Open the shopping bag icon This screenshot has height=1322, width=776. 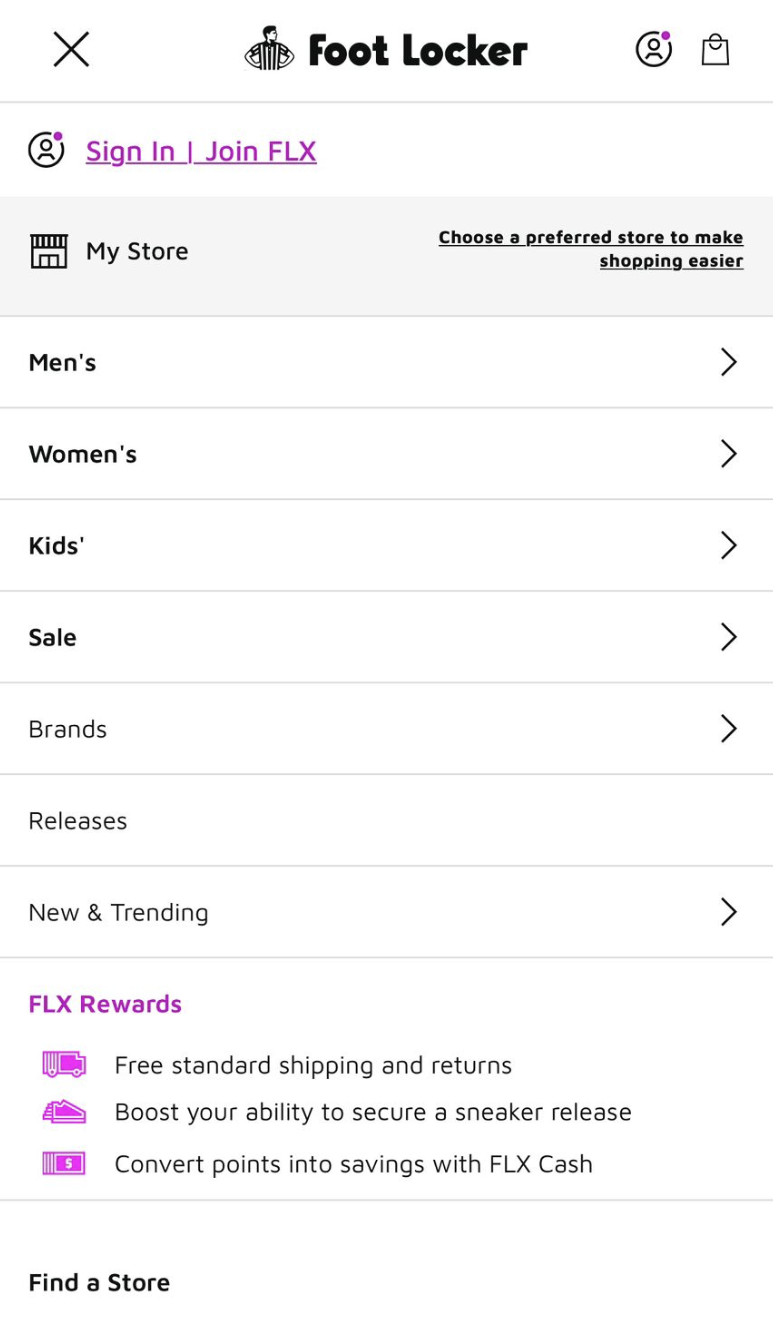(x=715, y=49)
